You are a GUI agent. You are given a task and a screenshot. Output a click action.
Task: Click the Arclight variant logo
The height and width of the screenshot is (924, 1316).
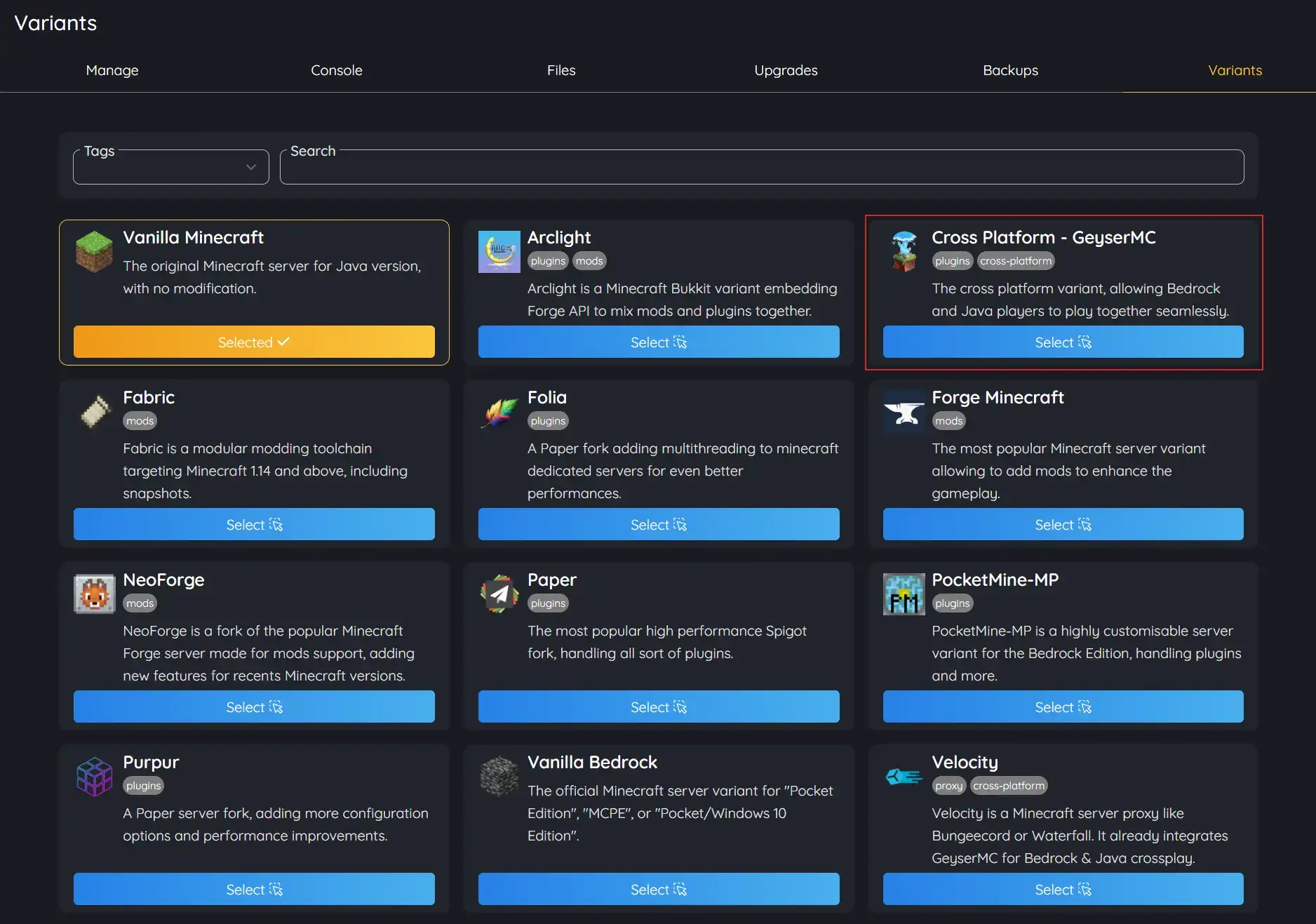pyautogui.click(x=499, y=251)
